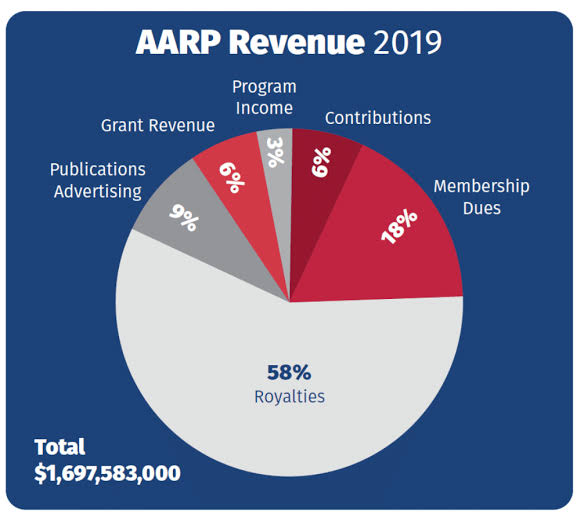Click the 'Contributions' label
The height and width of the screenshot is (525, 584).
click(378, 118)
